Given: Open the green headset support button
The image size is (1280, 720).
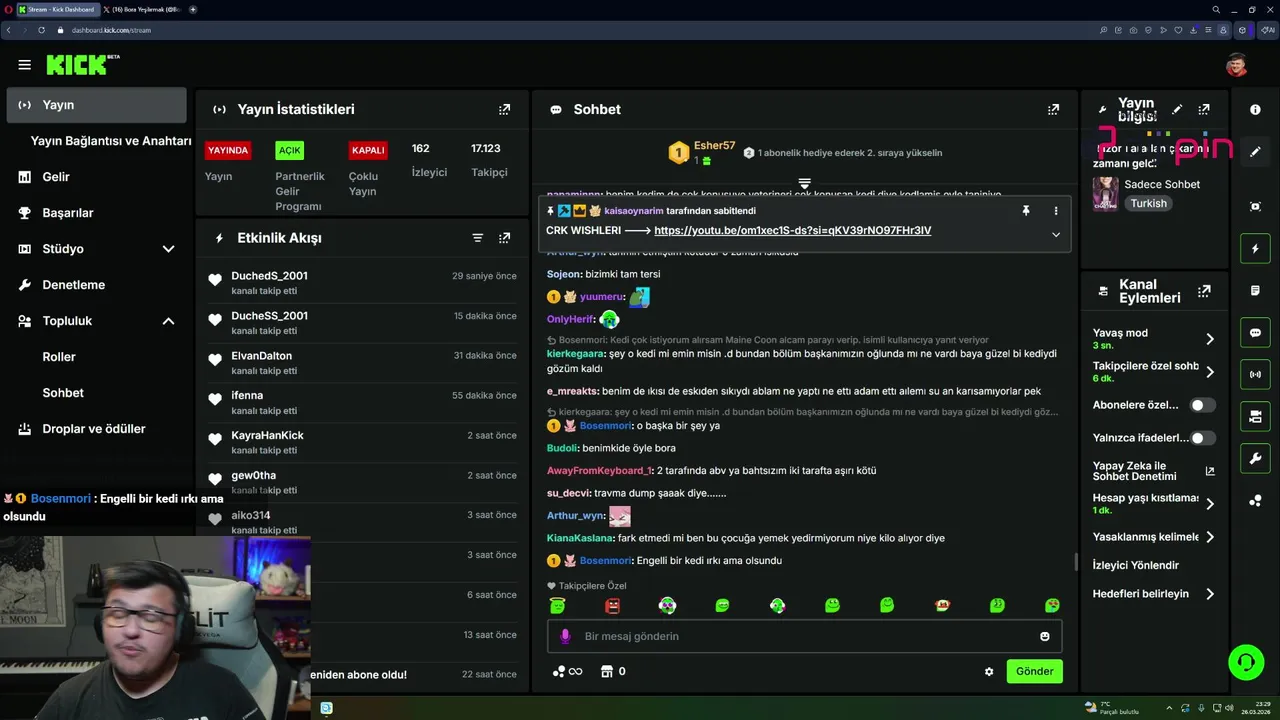Looking at the screenshot, I should [x=1246, y=662].
